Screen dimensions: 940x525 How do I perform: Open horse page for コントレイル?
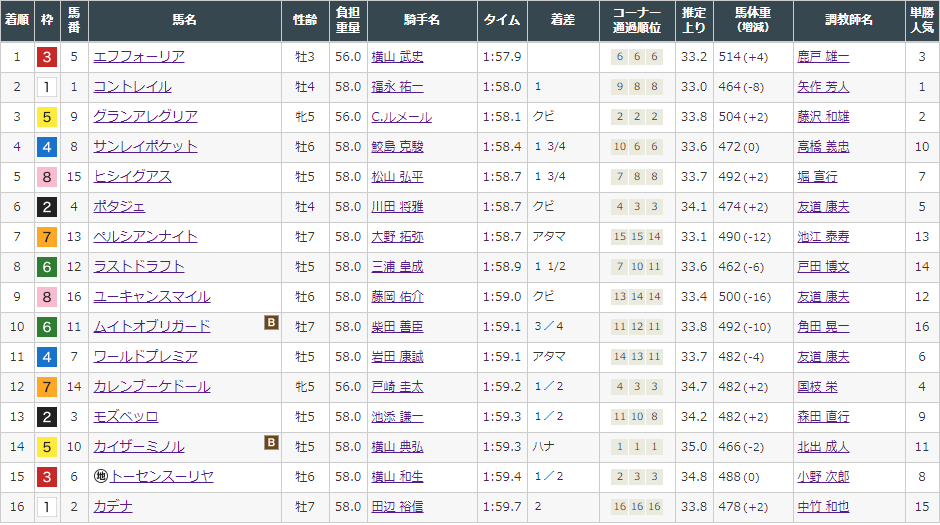coord(132,86)
